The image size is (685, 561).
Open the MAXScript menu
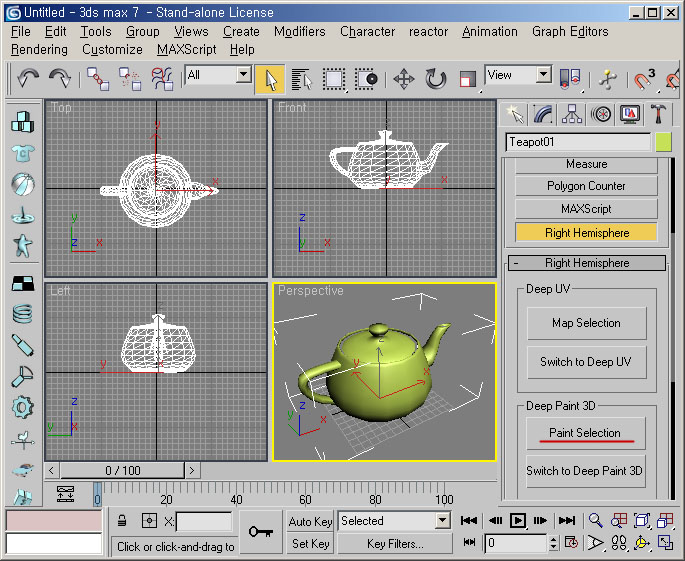(187, 49)
